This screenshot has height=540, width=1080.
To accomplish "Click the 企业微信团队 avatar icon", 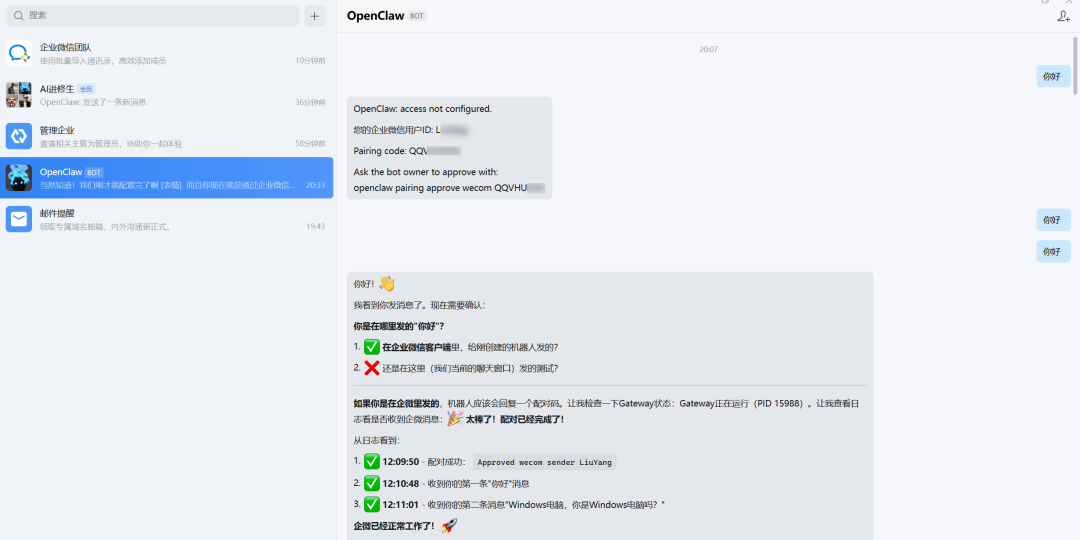I will coord(19,54).
